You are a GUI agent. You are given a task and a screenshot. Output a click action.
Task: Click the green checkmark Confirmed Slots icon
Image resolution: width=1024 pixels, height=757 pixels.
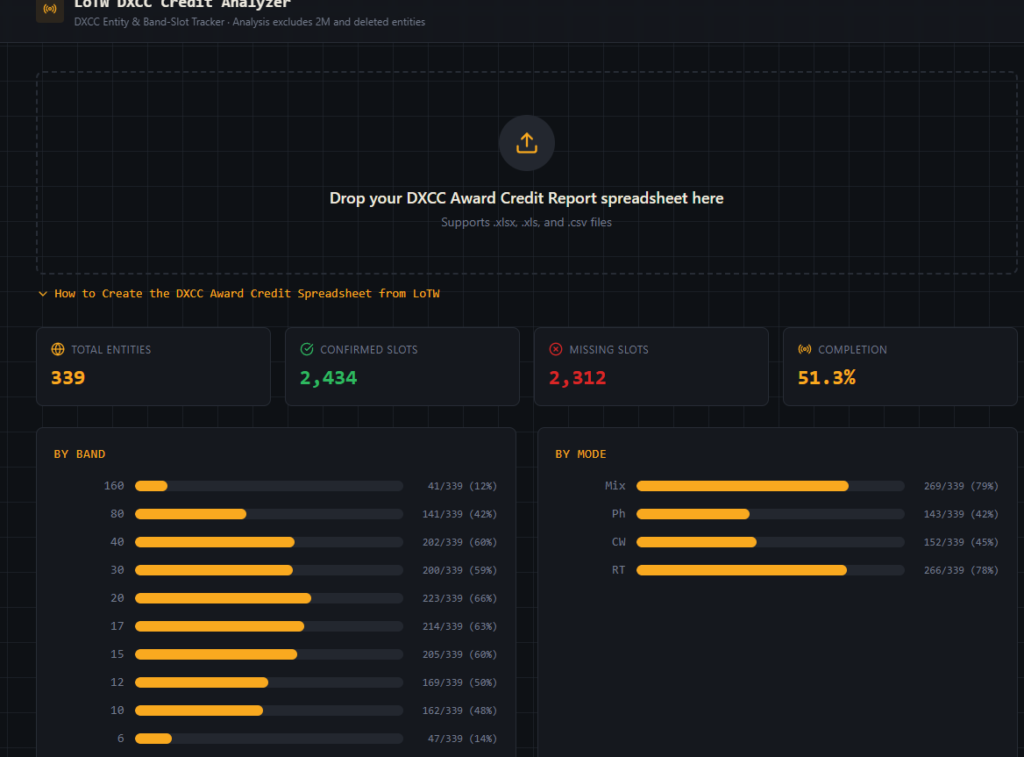307,350
